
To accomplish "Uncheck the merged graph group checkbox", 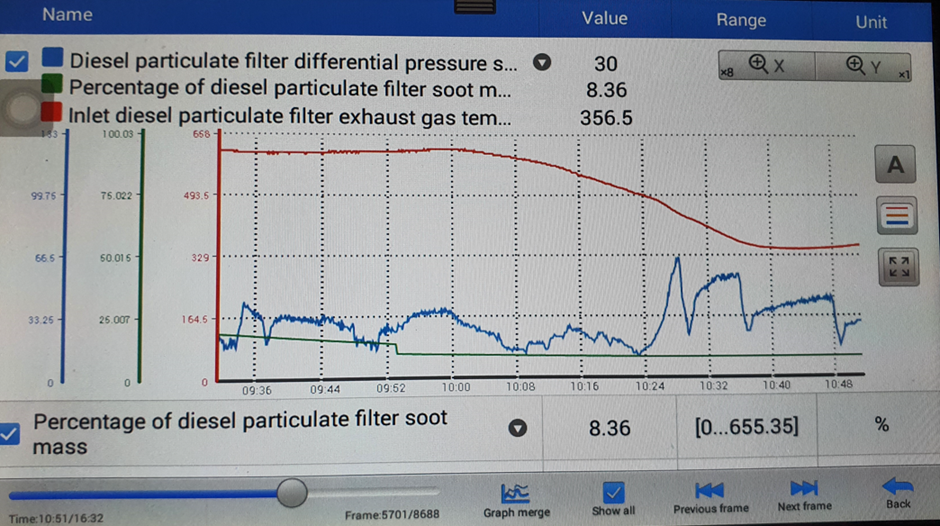I will (16, 62).
